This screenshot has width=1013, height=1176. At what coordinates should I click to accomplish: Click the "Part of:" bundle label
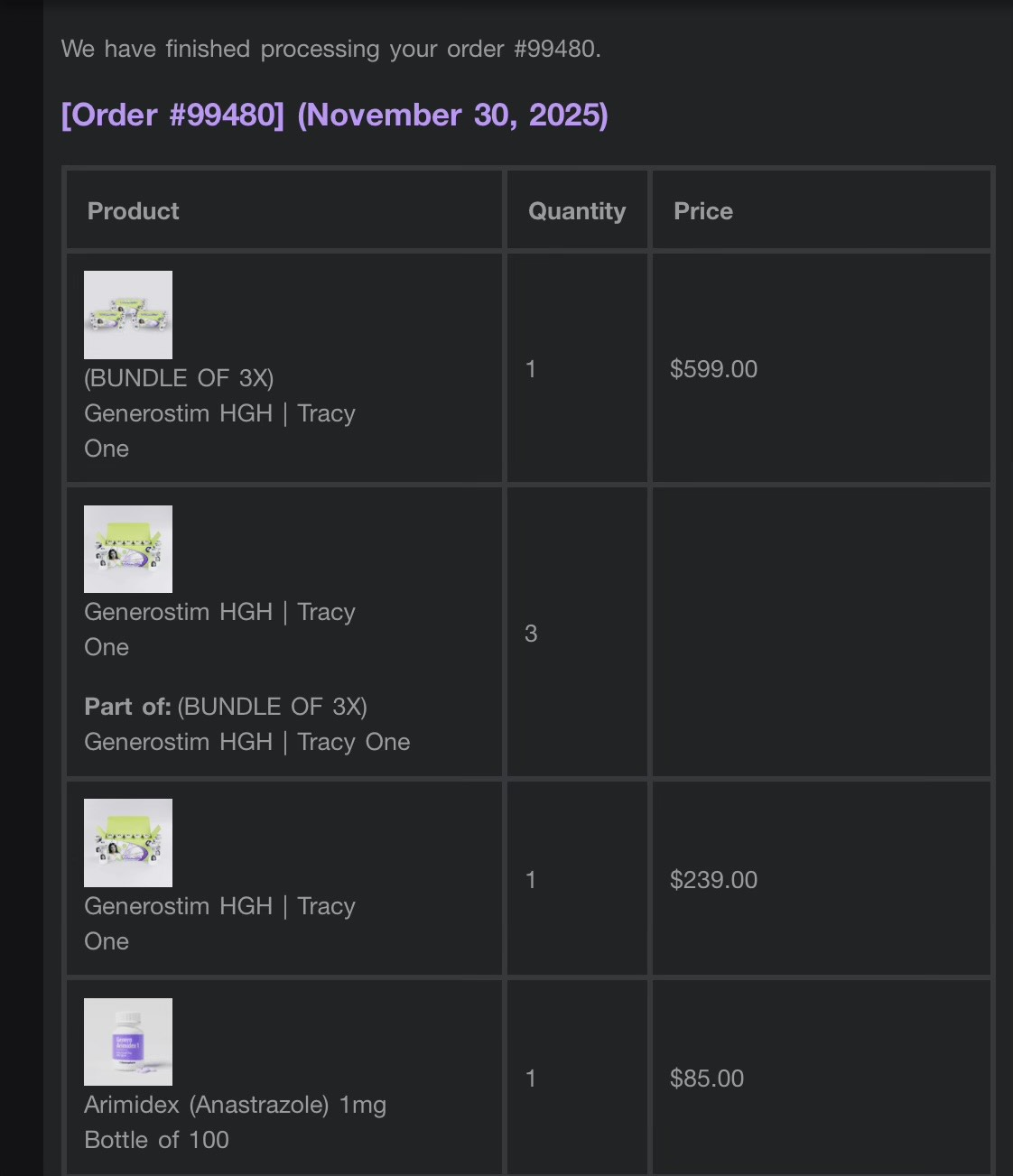127,707
